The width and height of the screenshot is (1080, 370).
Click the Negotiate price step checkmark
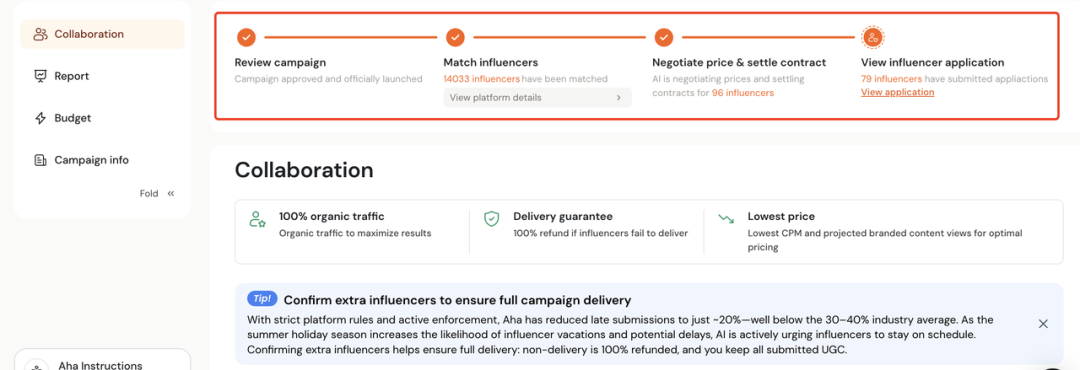[663, 37]
